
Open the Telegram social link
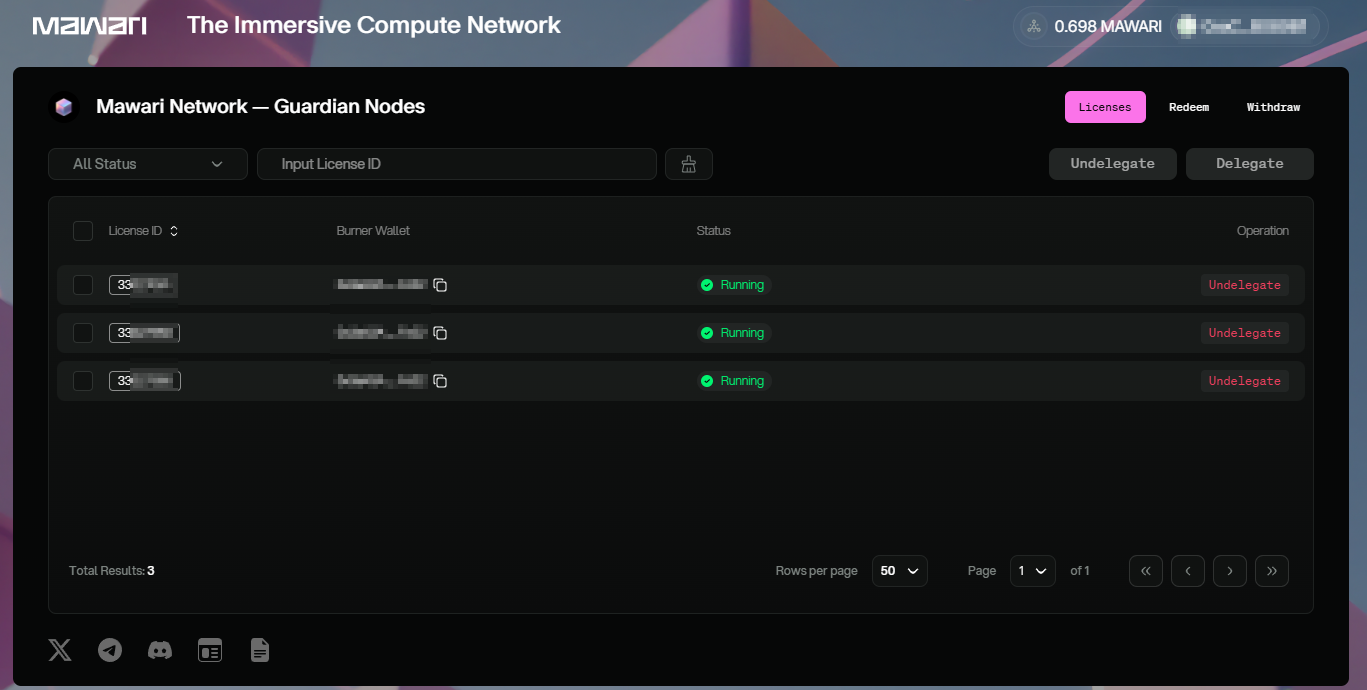[x=110, y=650]
